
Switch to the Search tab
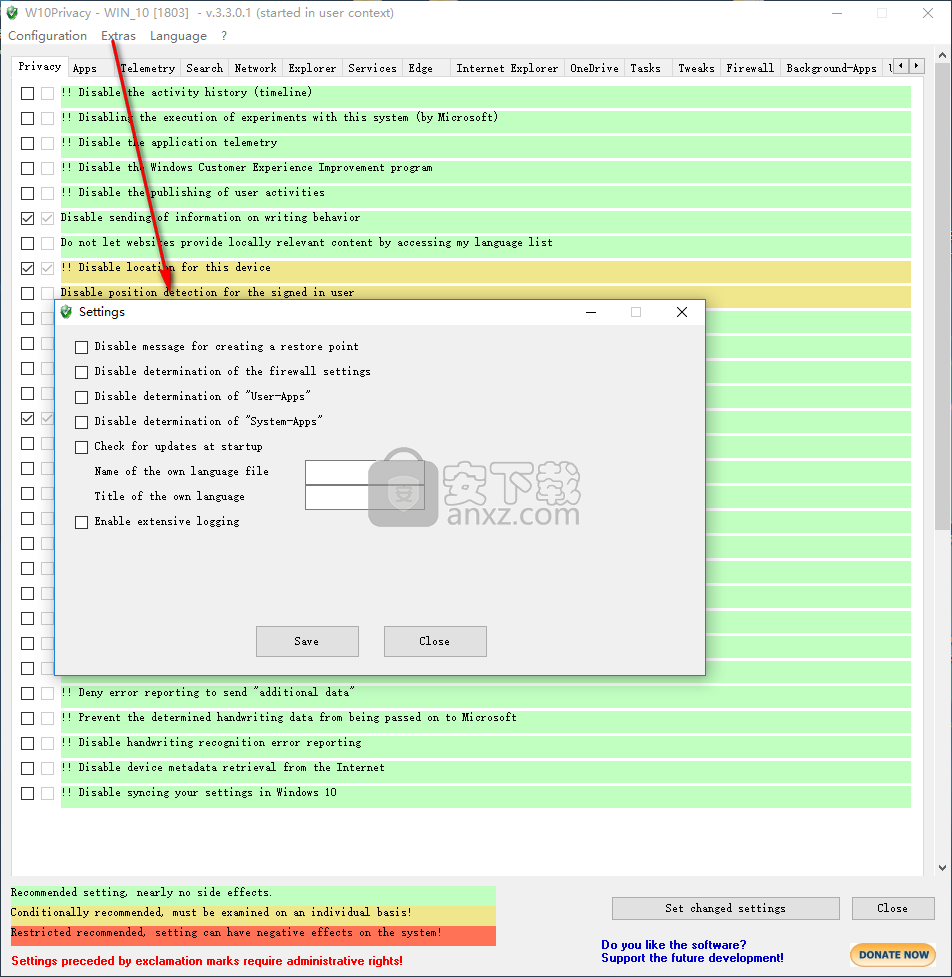204,68
